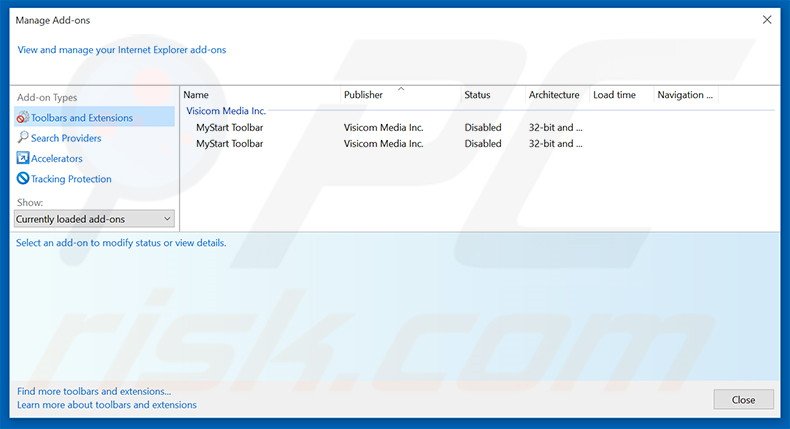Viewport: 790px width, 429px height.
Task: Open Find more toolbars and extensions link
Action: [94, 391]
